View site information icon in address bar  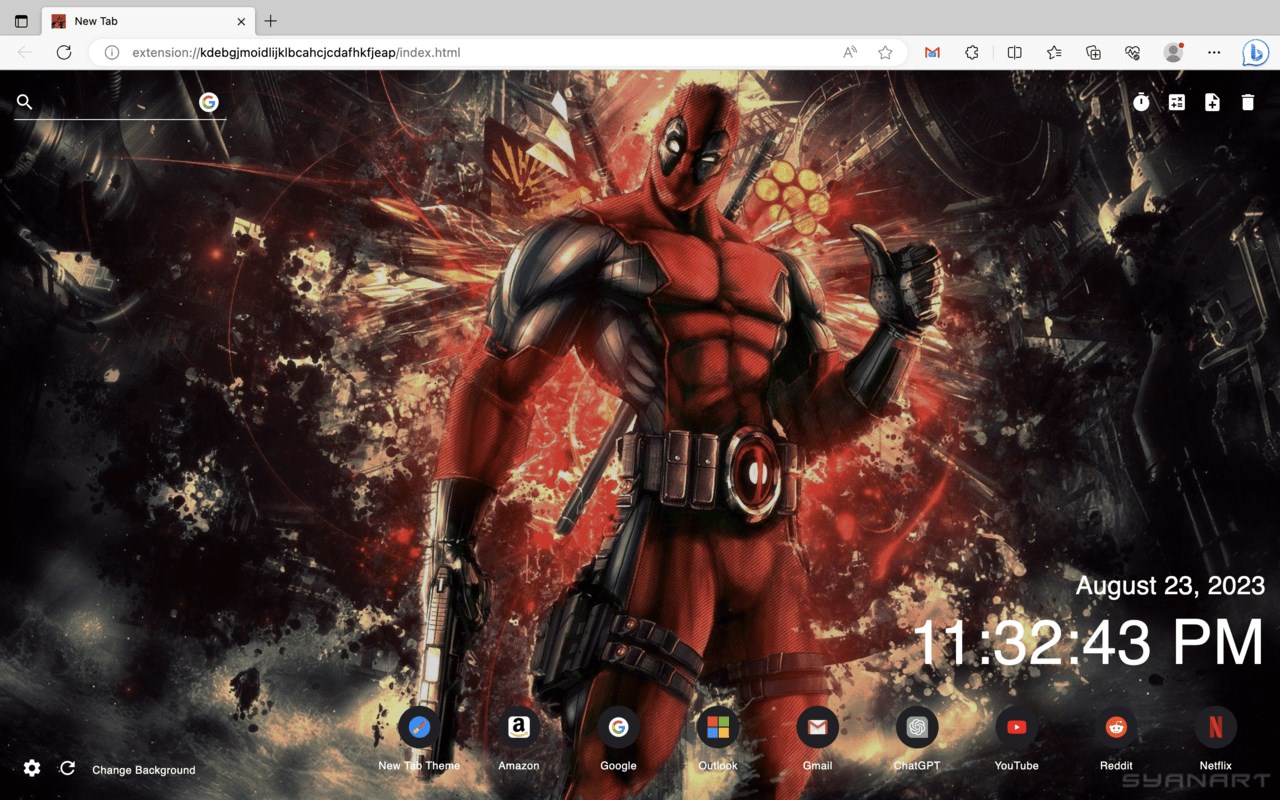point(112,53)
